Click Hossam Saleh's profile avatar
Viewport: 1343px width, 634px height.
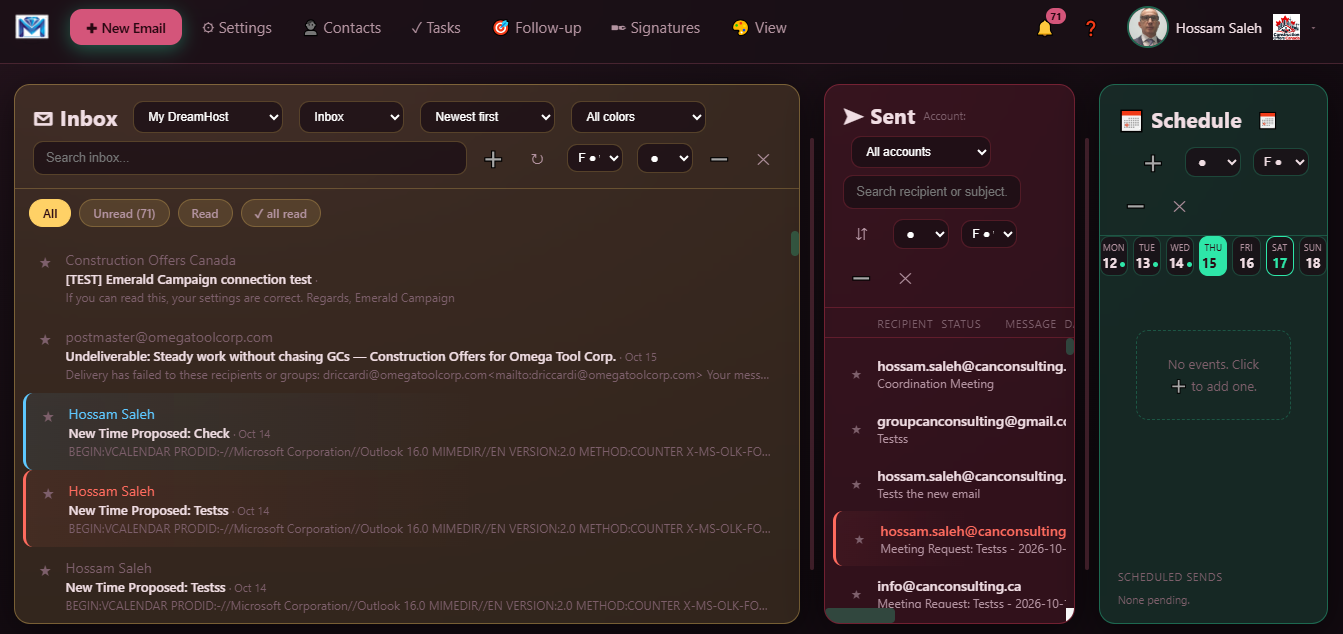[1148, 28]
